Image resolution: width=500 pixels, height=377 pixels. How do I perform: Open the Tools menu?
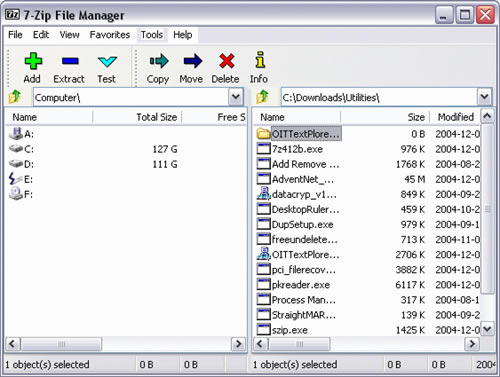point(152,35)
